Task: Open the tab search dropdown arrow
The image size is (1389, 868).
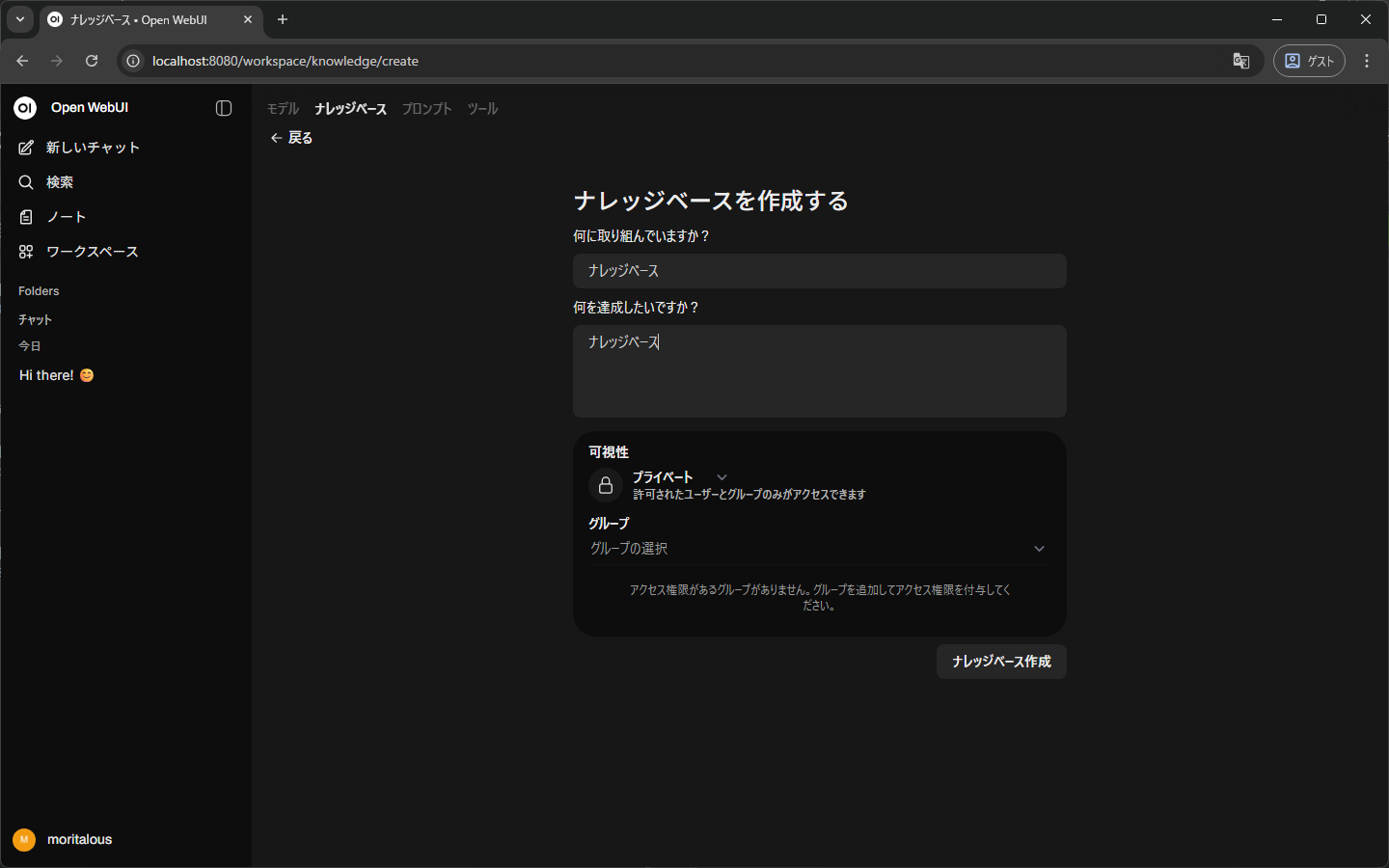Action: [x=20, y=19]
